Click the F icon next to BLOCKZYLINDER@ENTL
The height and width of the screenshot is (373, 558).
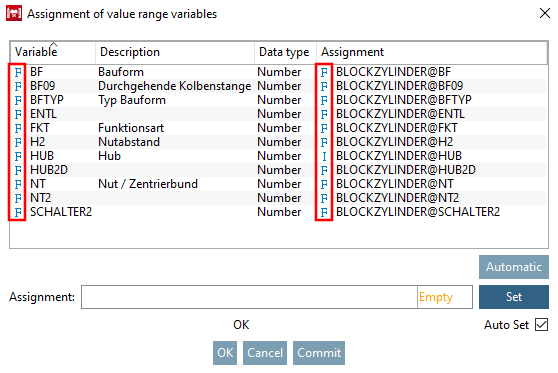pyautogui.click(x=324, y=114)
